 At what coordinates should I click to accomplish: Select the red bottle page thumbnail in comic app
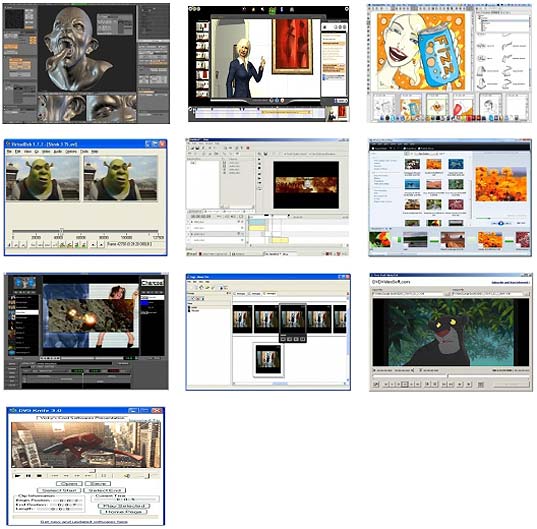(463, 105)
